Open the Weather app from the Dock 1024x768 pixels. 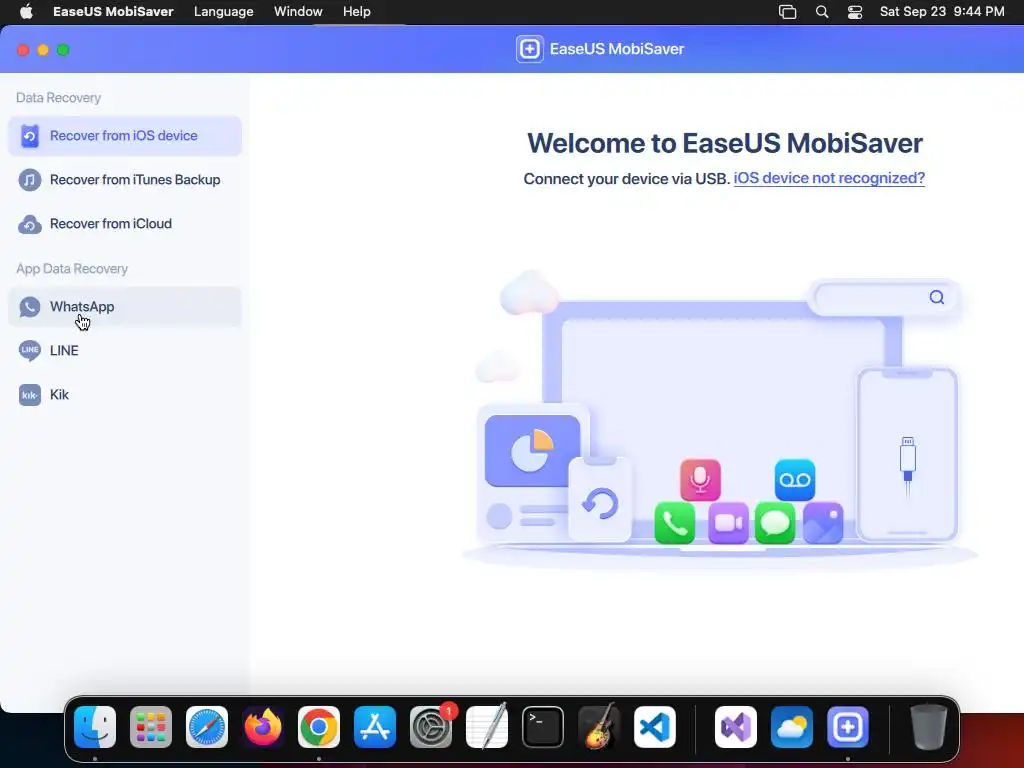pos(792,727)
